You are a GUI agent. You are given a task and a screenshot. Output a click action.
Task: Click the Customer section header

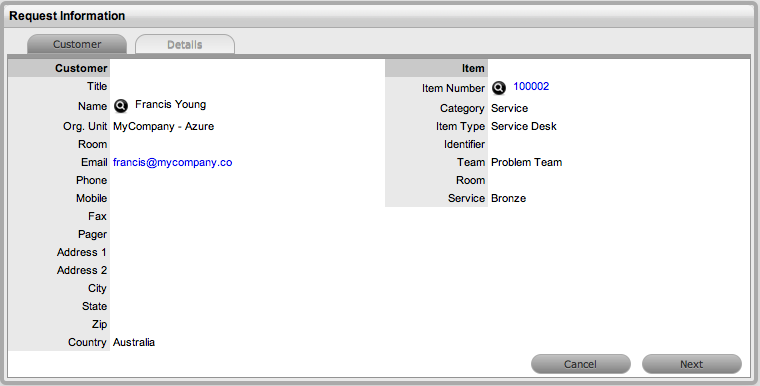click(81, 68)
